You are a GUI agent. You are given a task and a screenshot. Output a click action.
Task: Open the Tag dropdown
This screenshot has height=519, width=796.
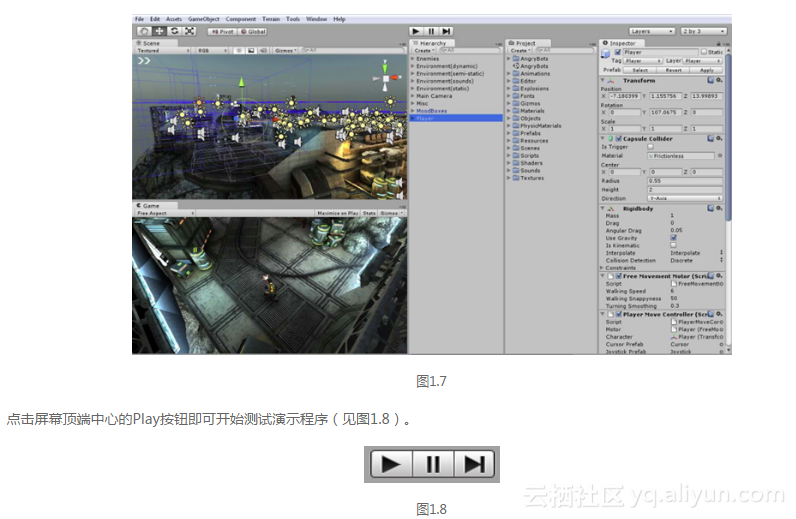(x=643, y=61)
